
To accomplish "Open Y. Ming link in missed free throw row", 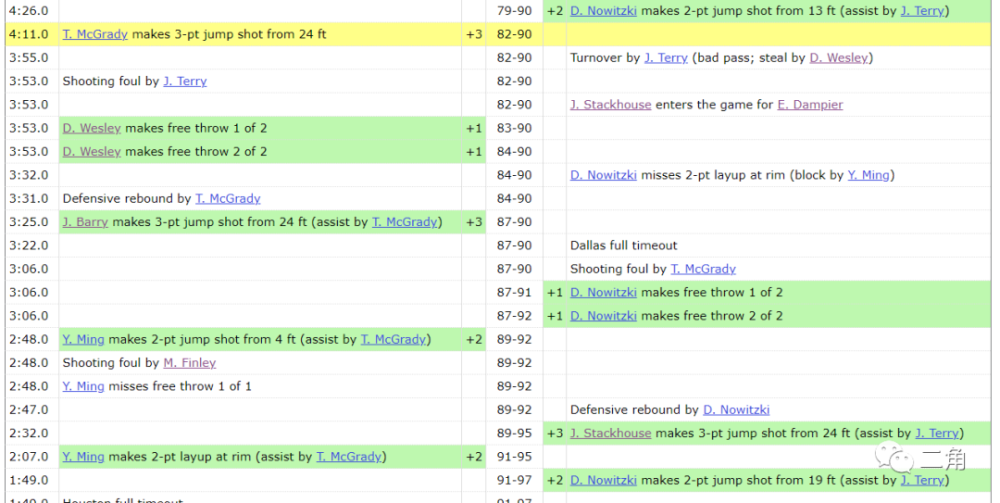I will pyautogui.click(x=84, y=386).
